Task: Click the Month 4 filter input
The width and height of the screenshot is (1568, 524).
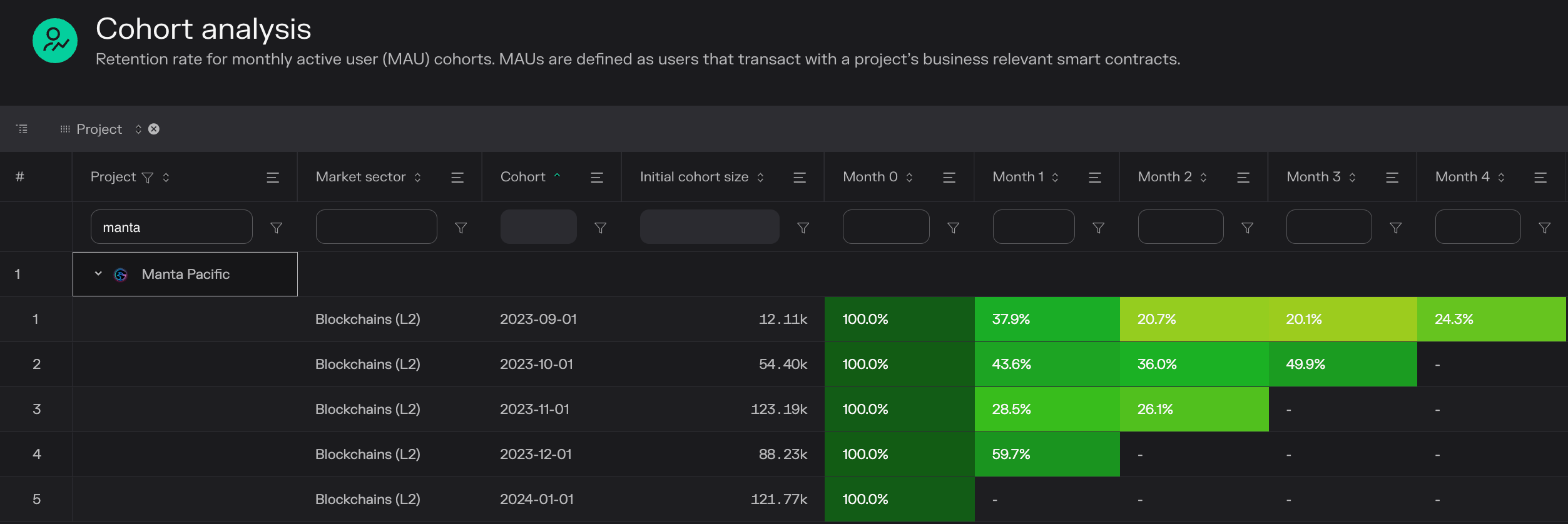Action: pyautogui.click(x=1478, y=227)
